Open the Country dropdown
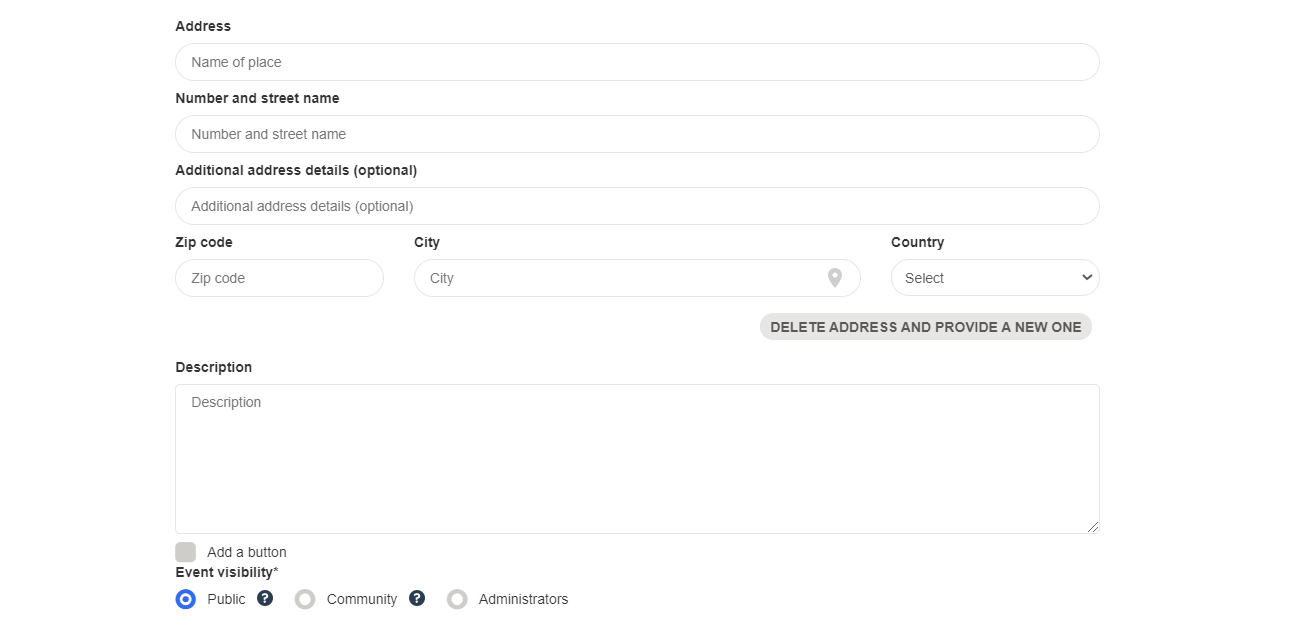The image size is (1300, 628). (994, 277)
